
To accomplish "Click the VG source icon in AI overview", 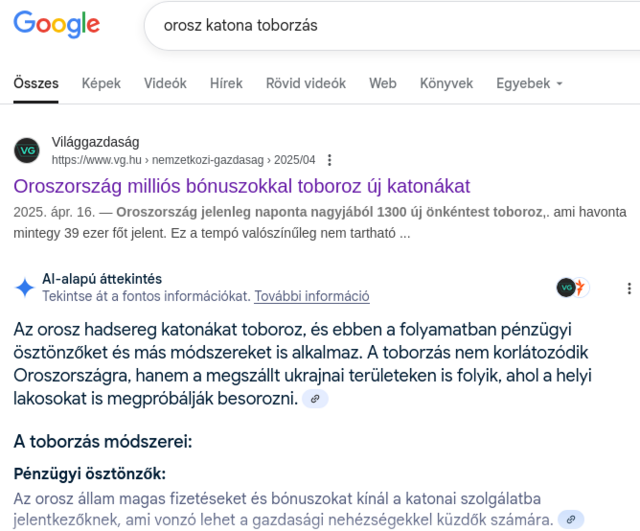I will pos(565,288).
